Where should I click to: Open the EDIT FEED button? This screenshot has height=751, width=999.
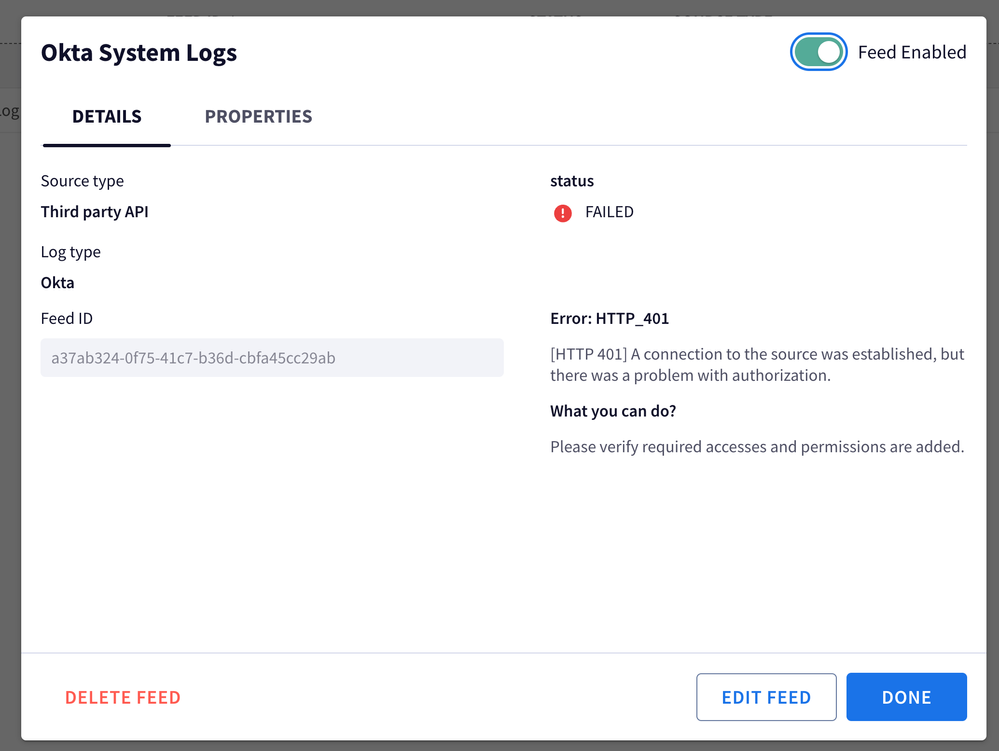[766, 697]
